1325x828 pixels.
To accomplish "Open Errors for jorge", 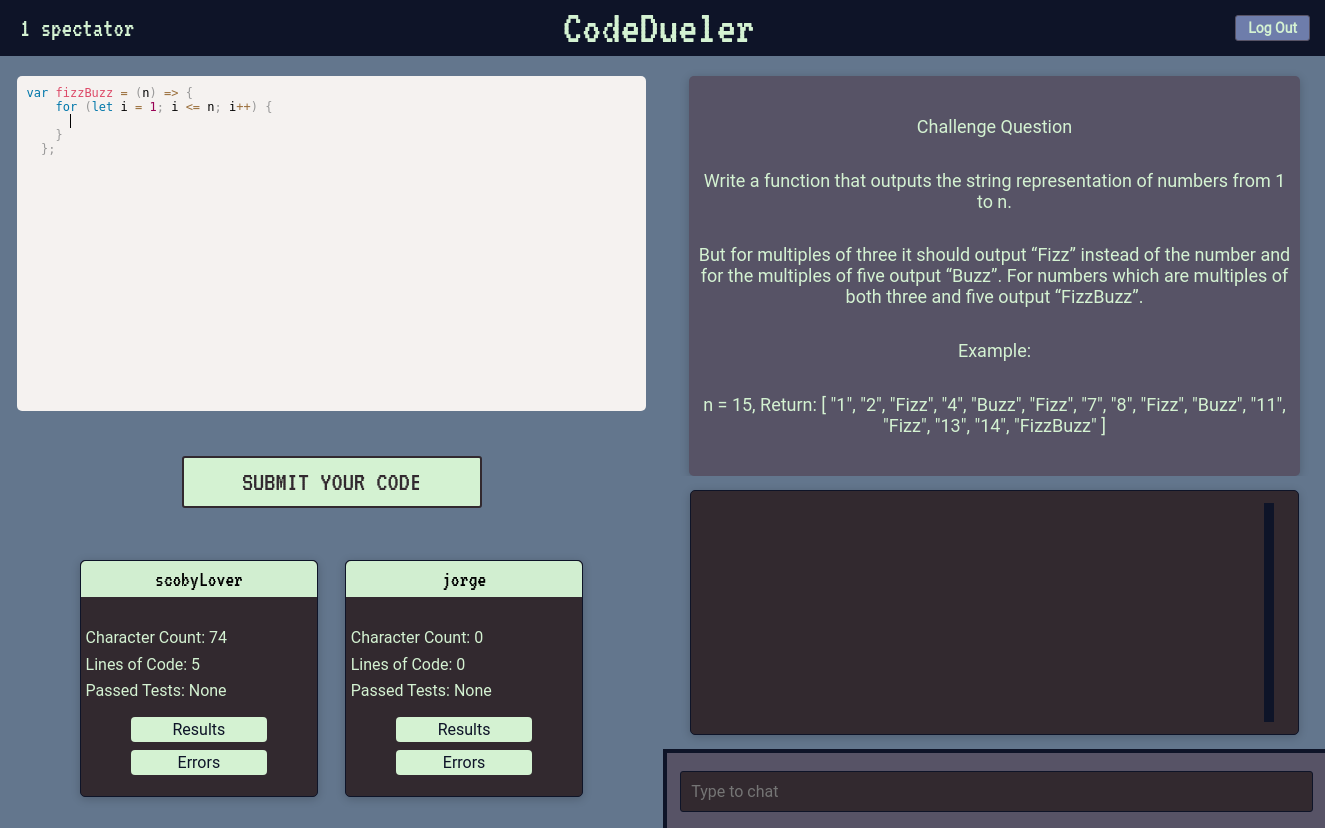I will pos(463,762).
